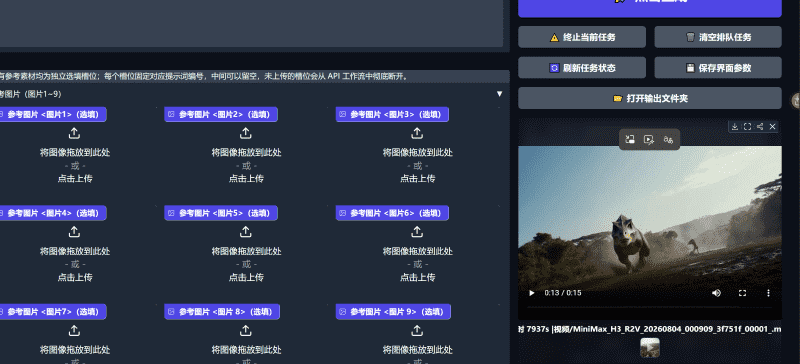
Task: Play the dinosaur video
Action: coord(532,293)
